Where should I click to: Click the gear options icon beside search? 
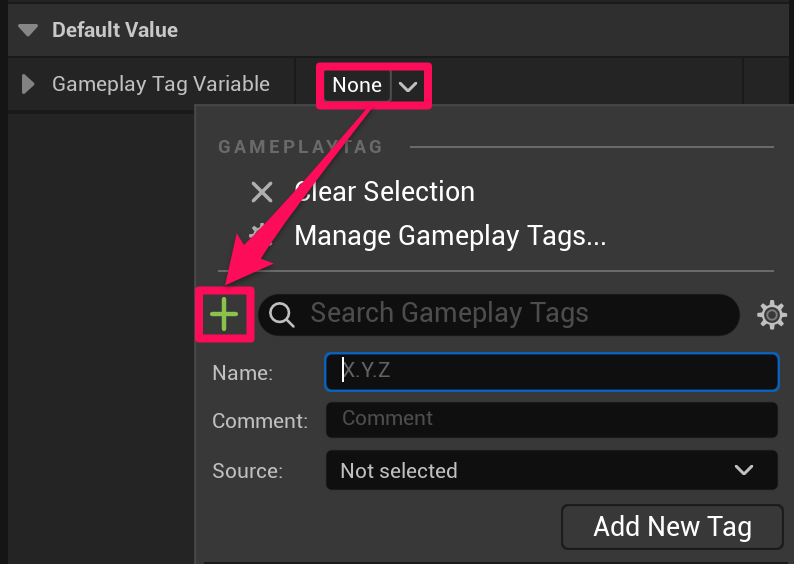(772, 315)
